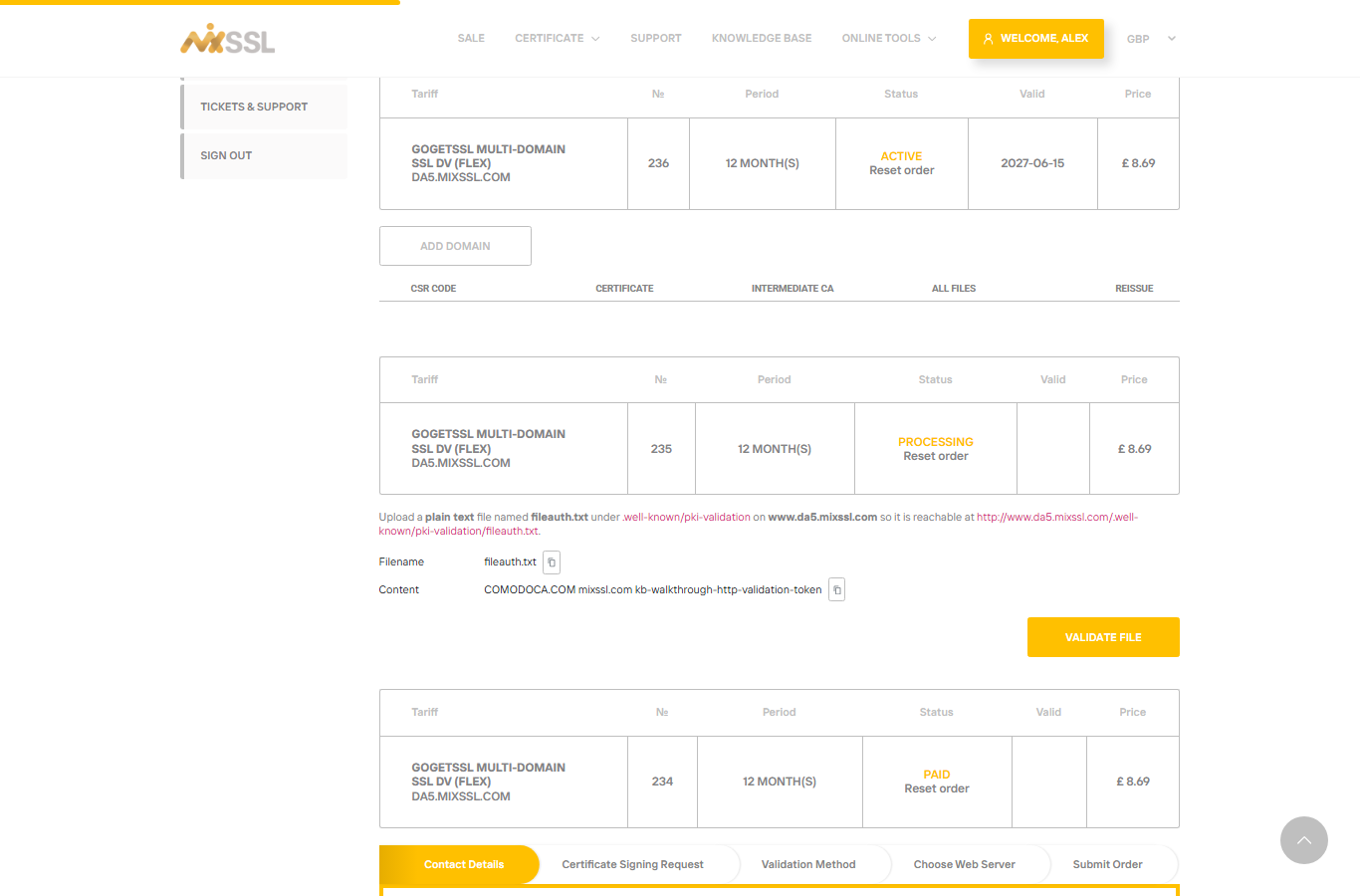Open the Certificate download link
Viewport: 1360px width, 896px height.
click(624, 289)
